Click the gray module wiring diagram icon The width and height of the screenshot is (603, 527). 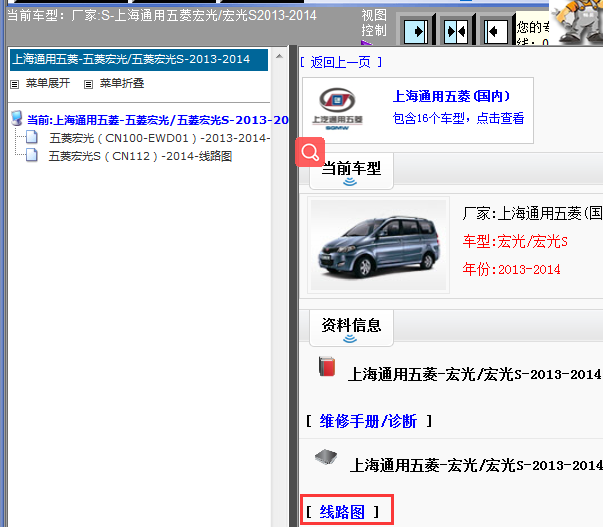[x=326, y=457]
